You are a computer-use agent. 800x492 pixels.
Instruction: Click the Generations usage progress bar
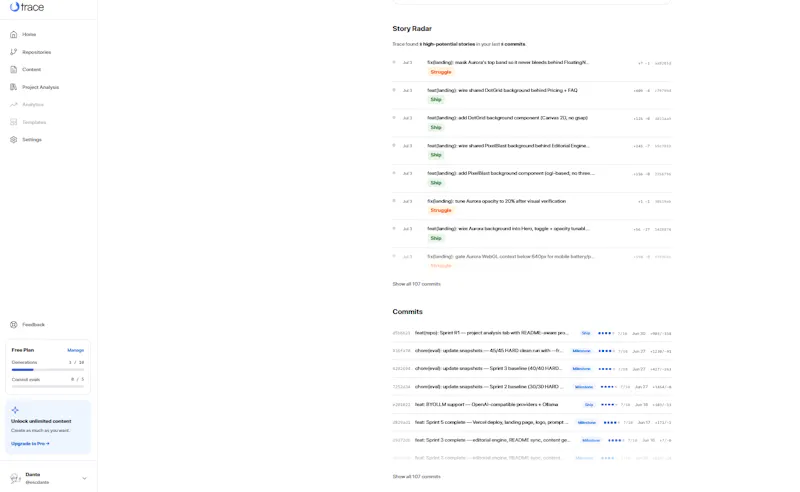click(48, 370)
